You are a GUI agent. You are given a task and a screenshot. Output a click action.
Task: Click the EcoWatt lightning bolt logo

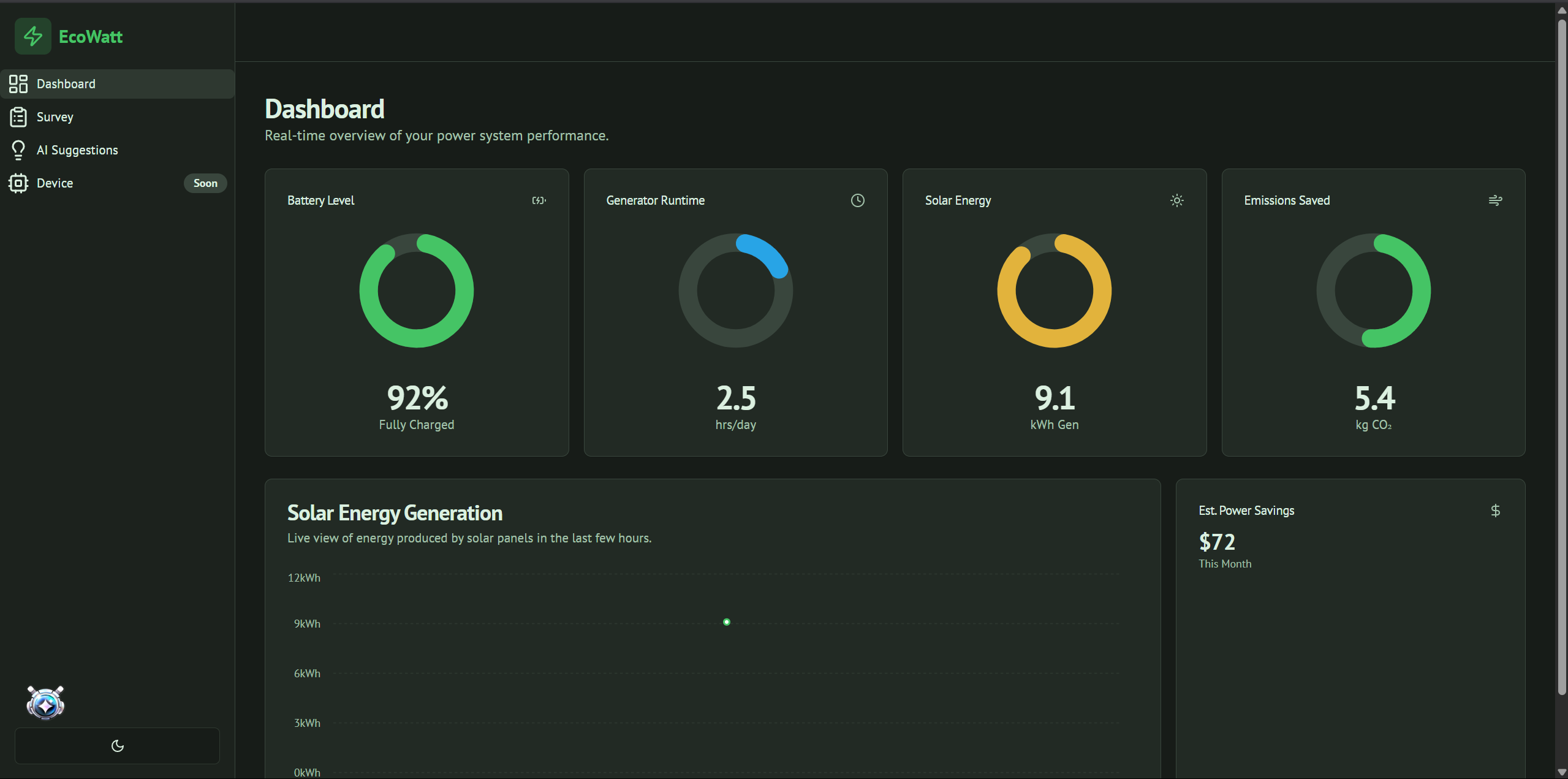tap(33, 36)
